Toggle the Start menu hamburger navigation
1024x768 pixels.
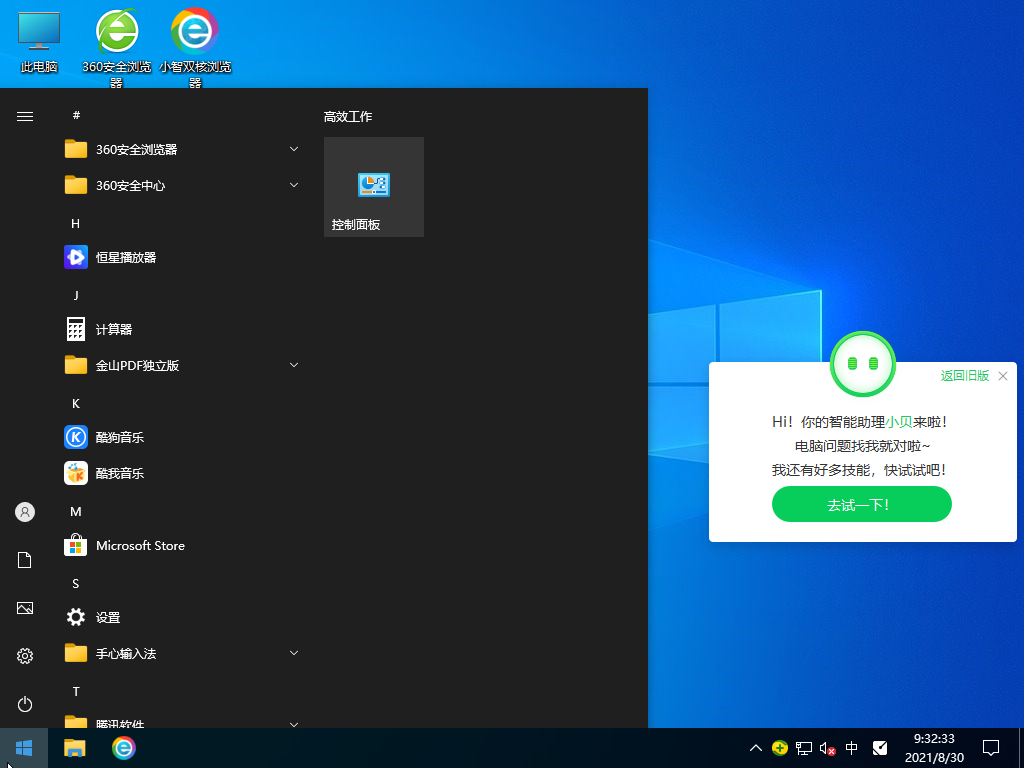coord(25,116)
